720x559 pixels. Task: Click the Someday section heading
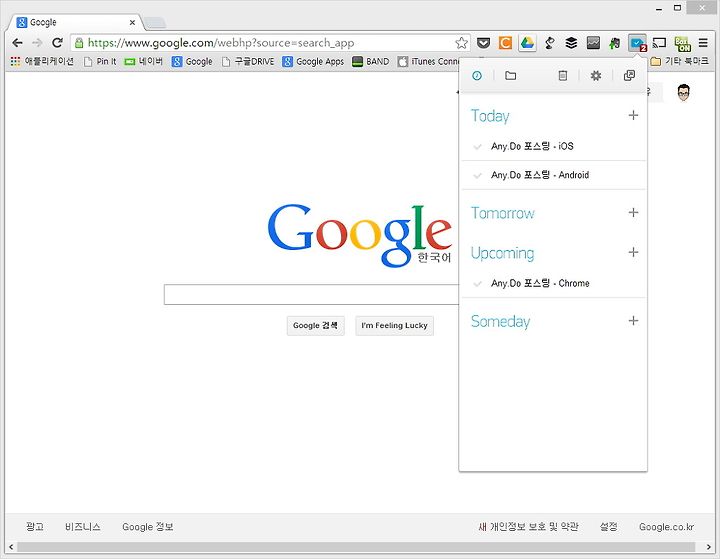coord(500,322)
